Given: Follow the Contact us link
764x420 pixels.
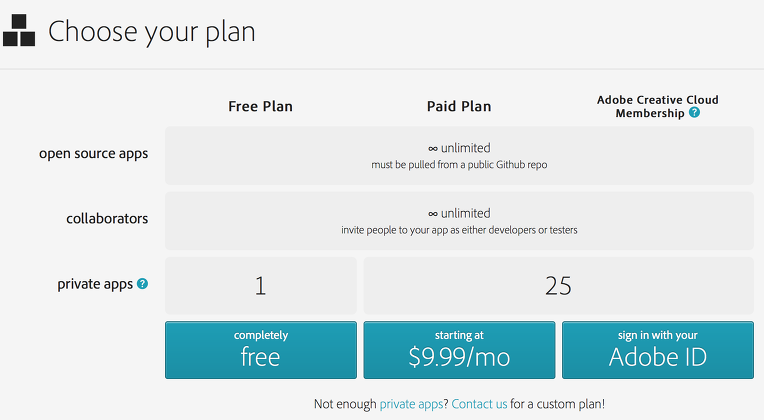Looking at the screenshot, I should pyautogui.click(x=479, y=404).
